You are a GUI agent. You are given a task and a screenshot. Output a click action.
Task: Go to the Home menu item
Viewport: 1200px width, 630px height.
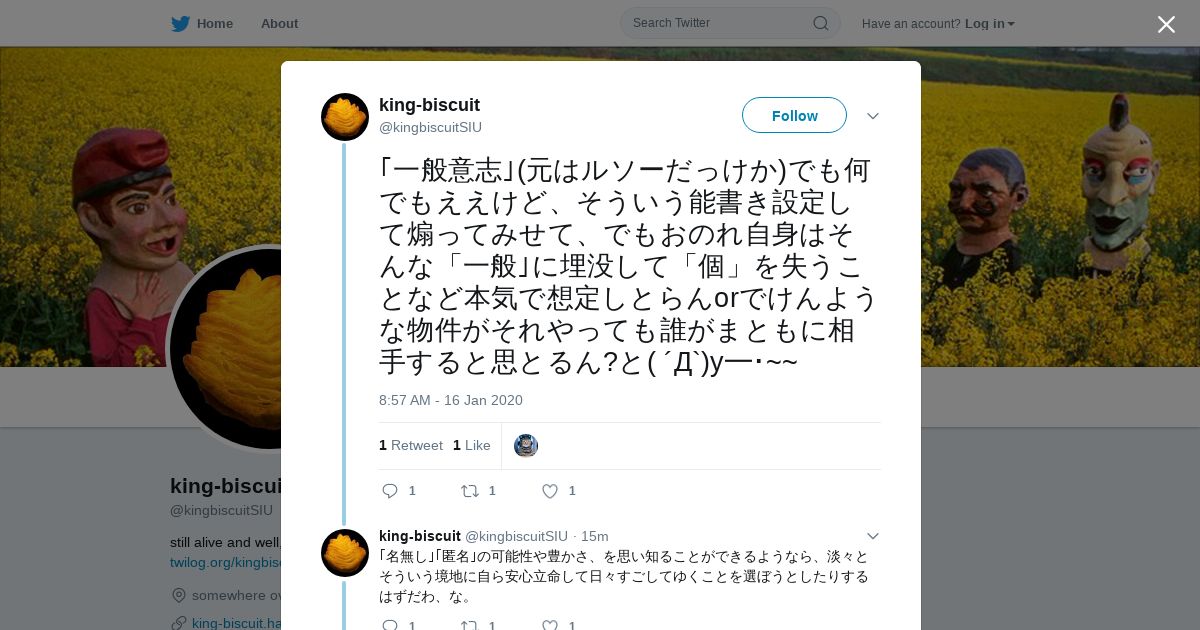[215, 23]
